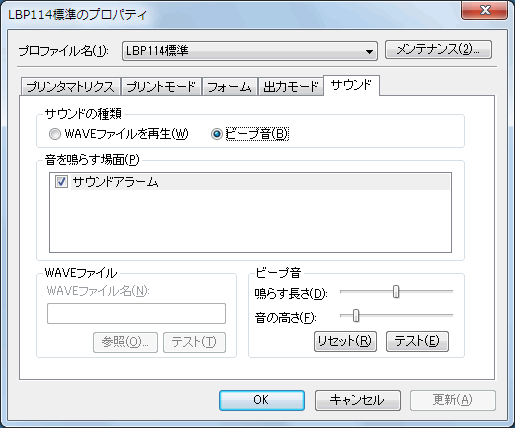The image size is (515, 428).
Task: Click the キャンセル button
Action: point(357,400)
